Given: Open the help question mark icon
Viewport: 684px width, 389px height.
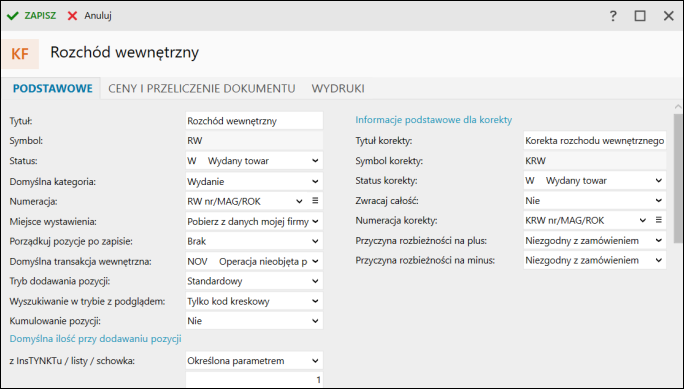Looking at the screenshot, I should [x=613, y=16].
